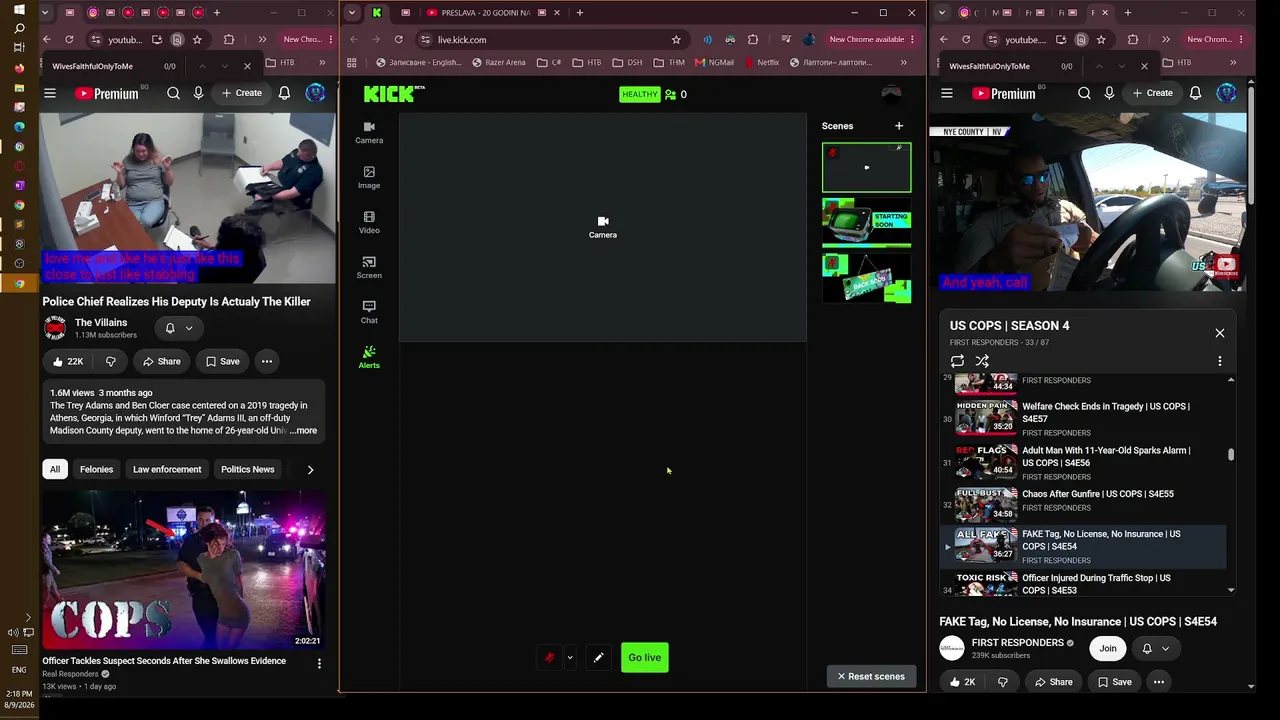Open the Razer Arena bookmark
The image size is (1280, 720).
coord(498,62)
